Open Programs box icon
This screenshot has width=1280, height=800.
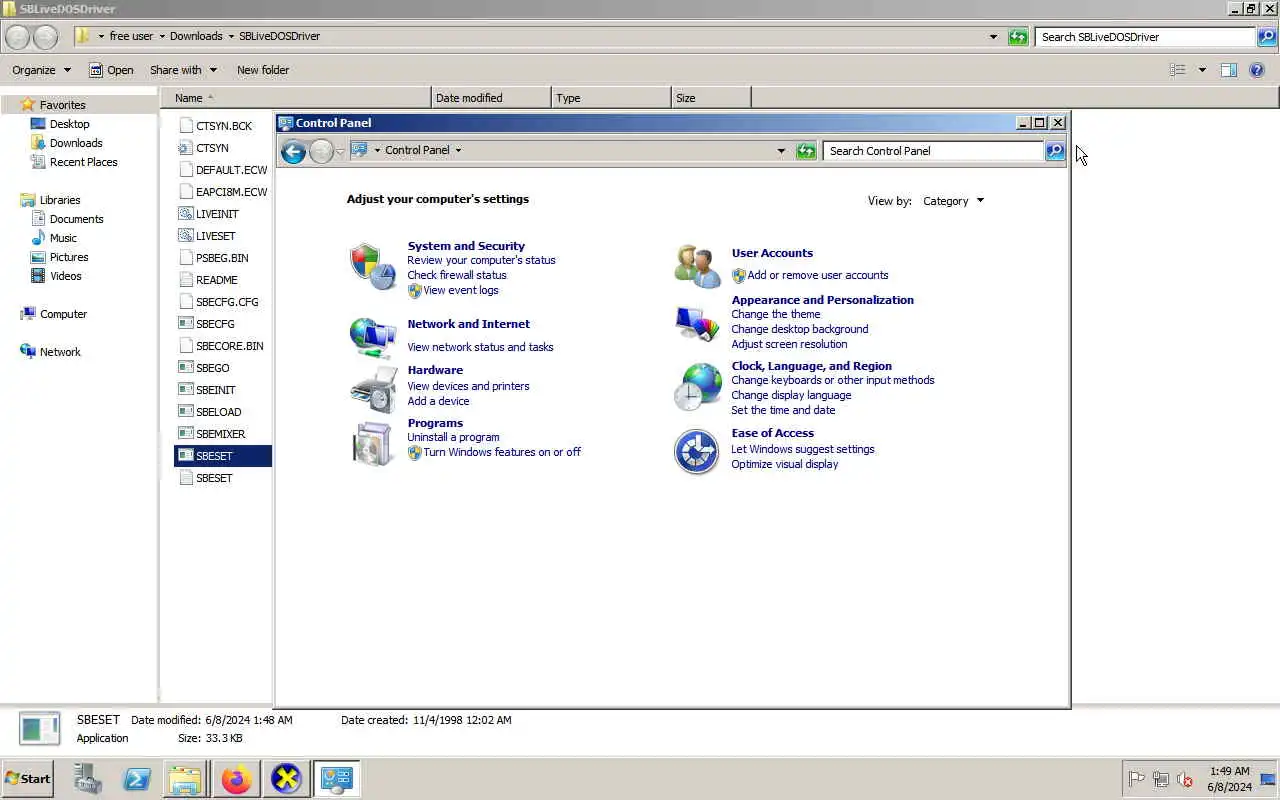372,443
